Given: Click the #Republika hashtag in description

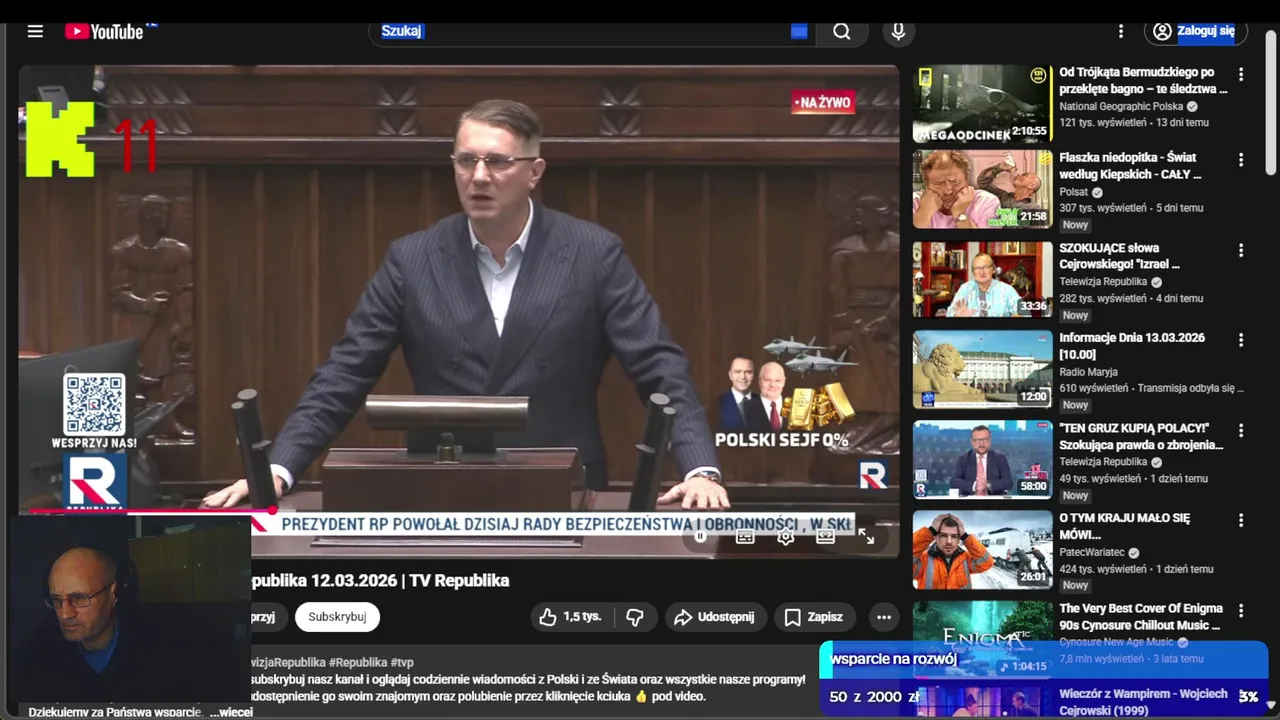Looking at the screenshot, I should (357, 662).
